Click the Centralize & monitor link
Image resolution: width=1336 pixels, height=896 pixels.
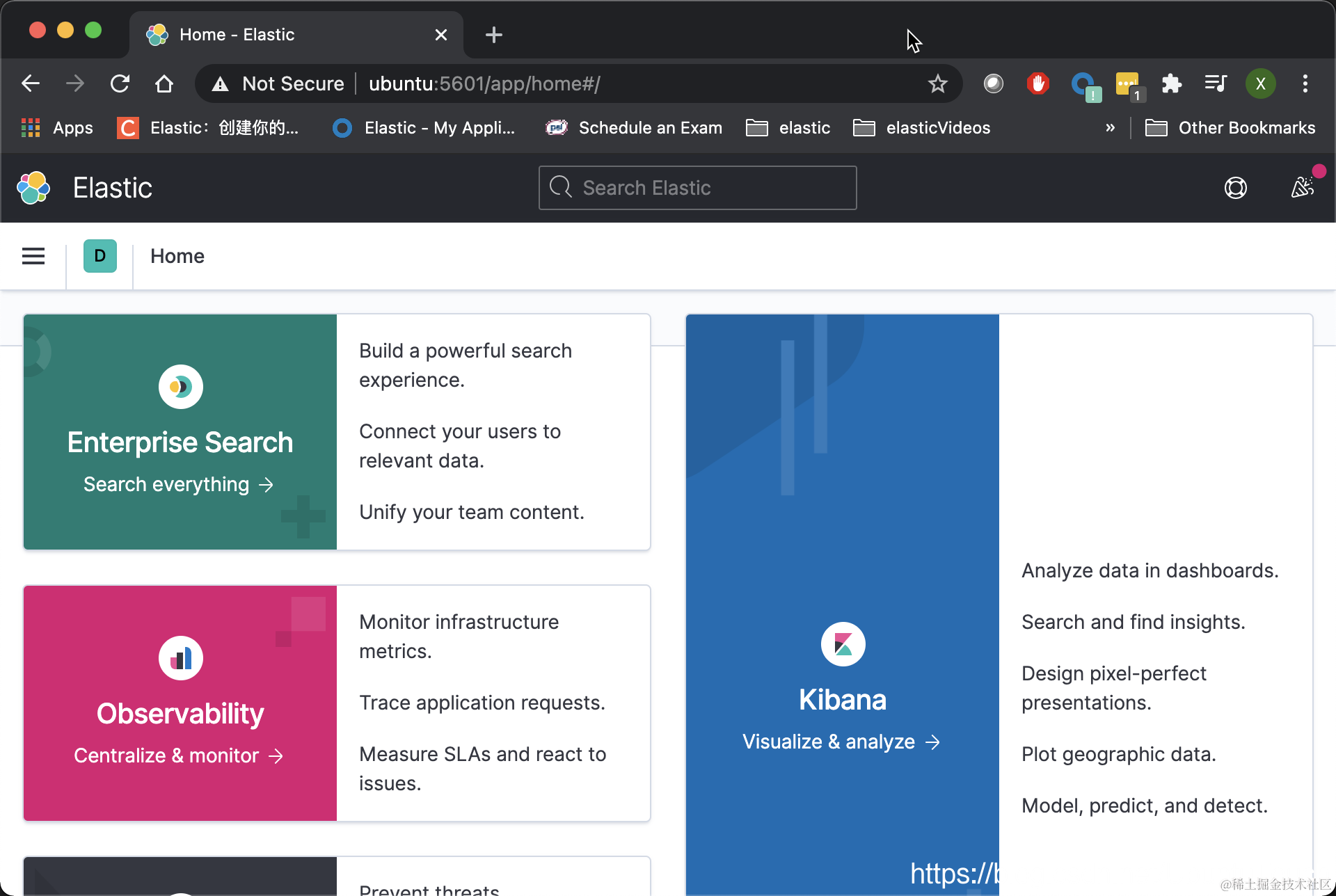178,755
